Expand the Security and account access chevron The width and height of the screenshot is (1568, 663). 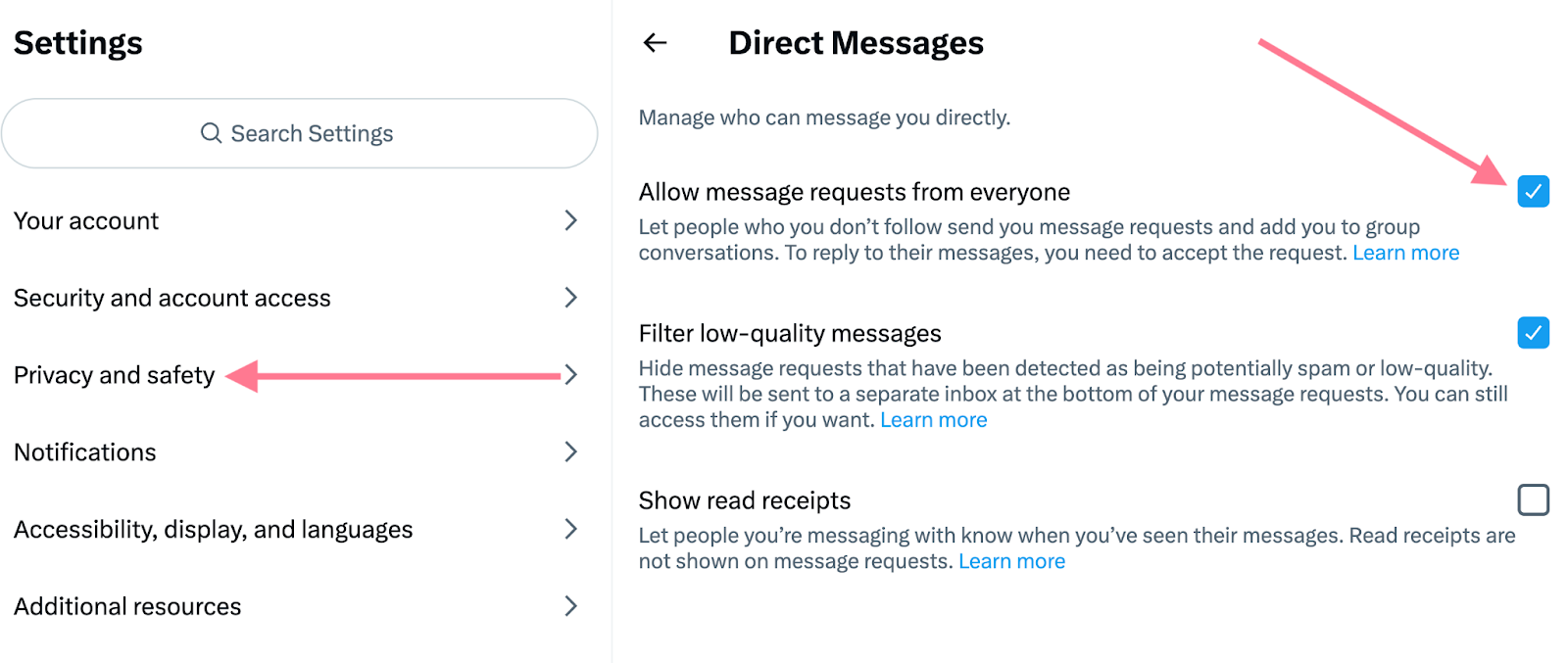(x=571, y=298)
